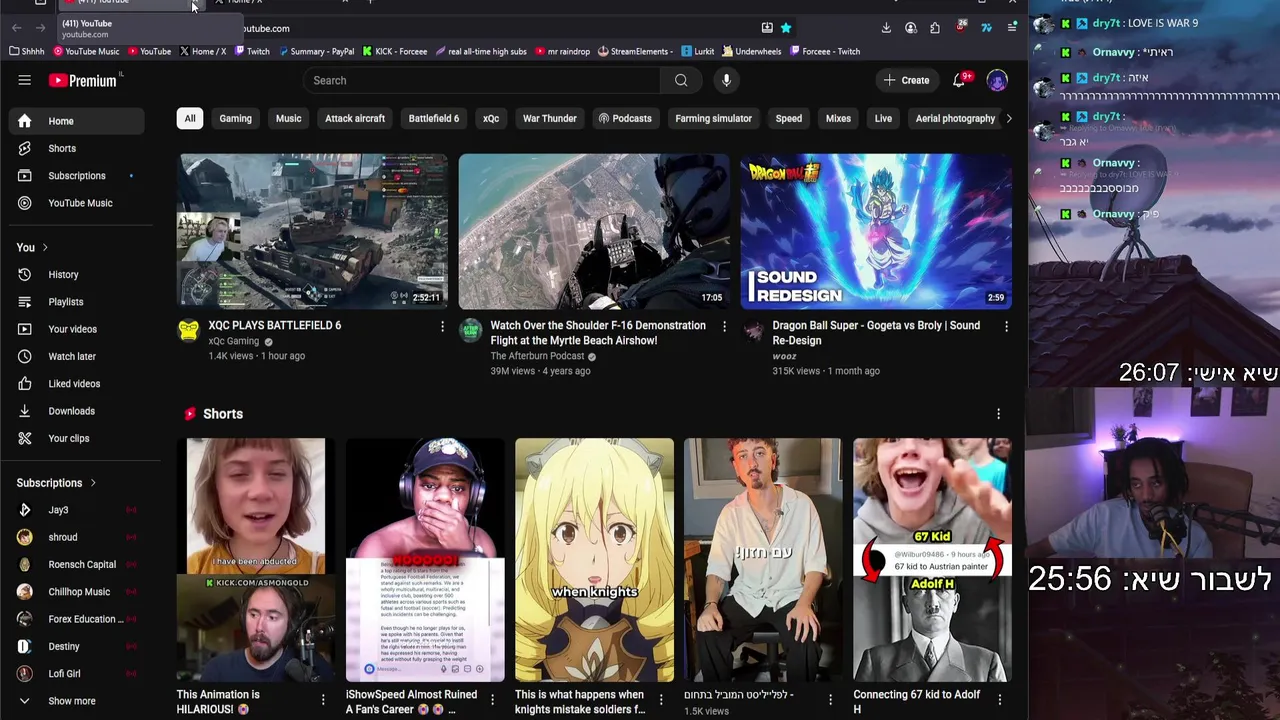Open Playlists in sidebar
The height and width of the screenshot is (720, 1280).
point(77,302)
